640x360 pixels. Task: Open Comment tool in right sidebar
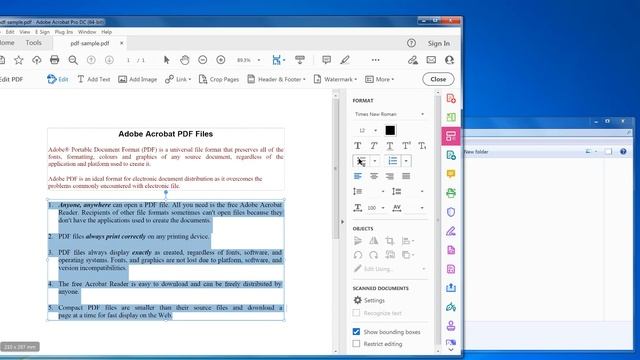click(451, 174)
